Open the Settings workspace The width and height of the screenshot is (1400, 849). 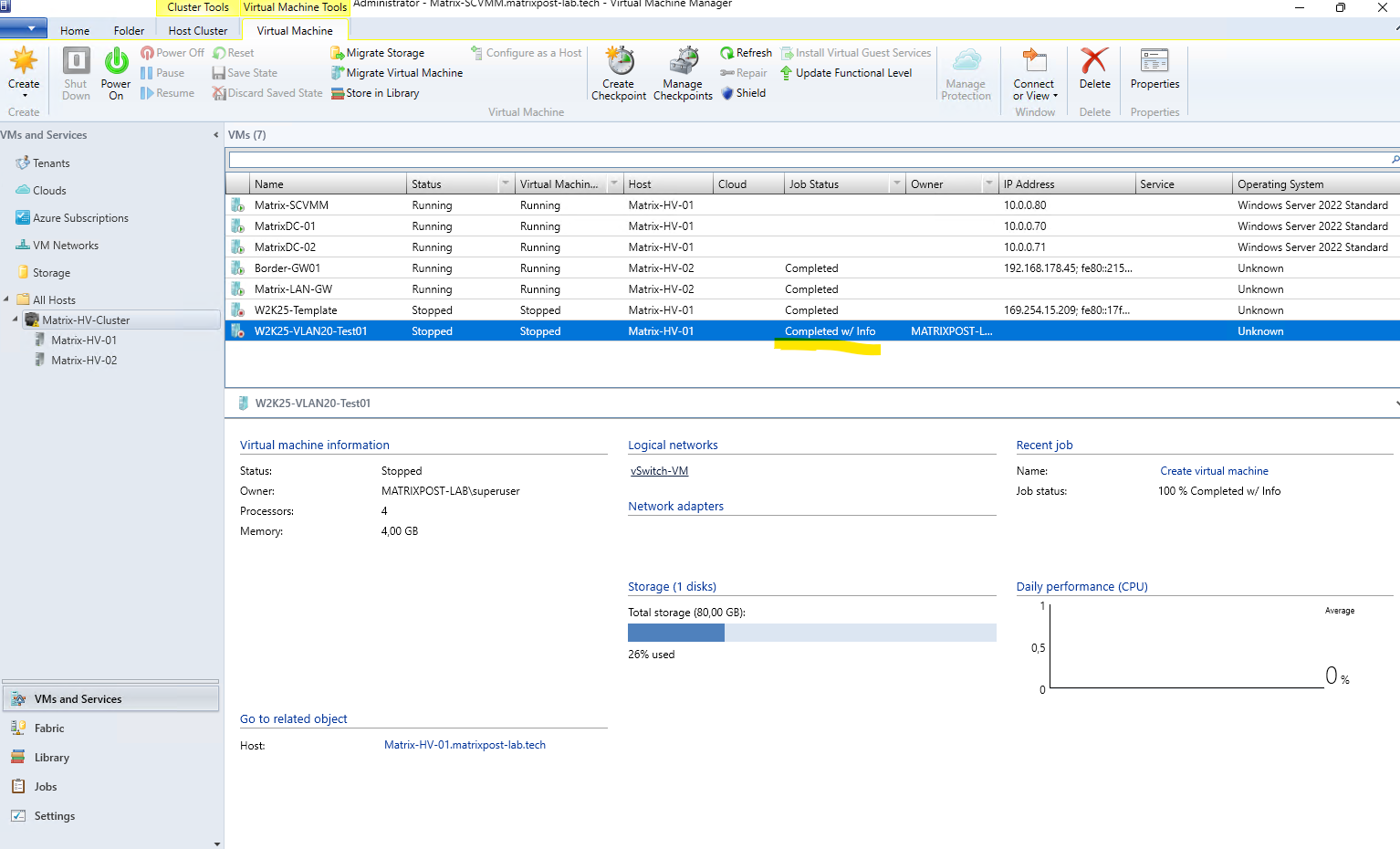110,816
